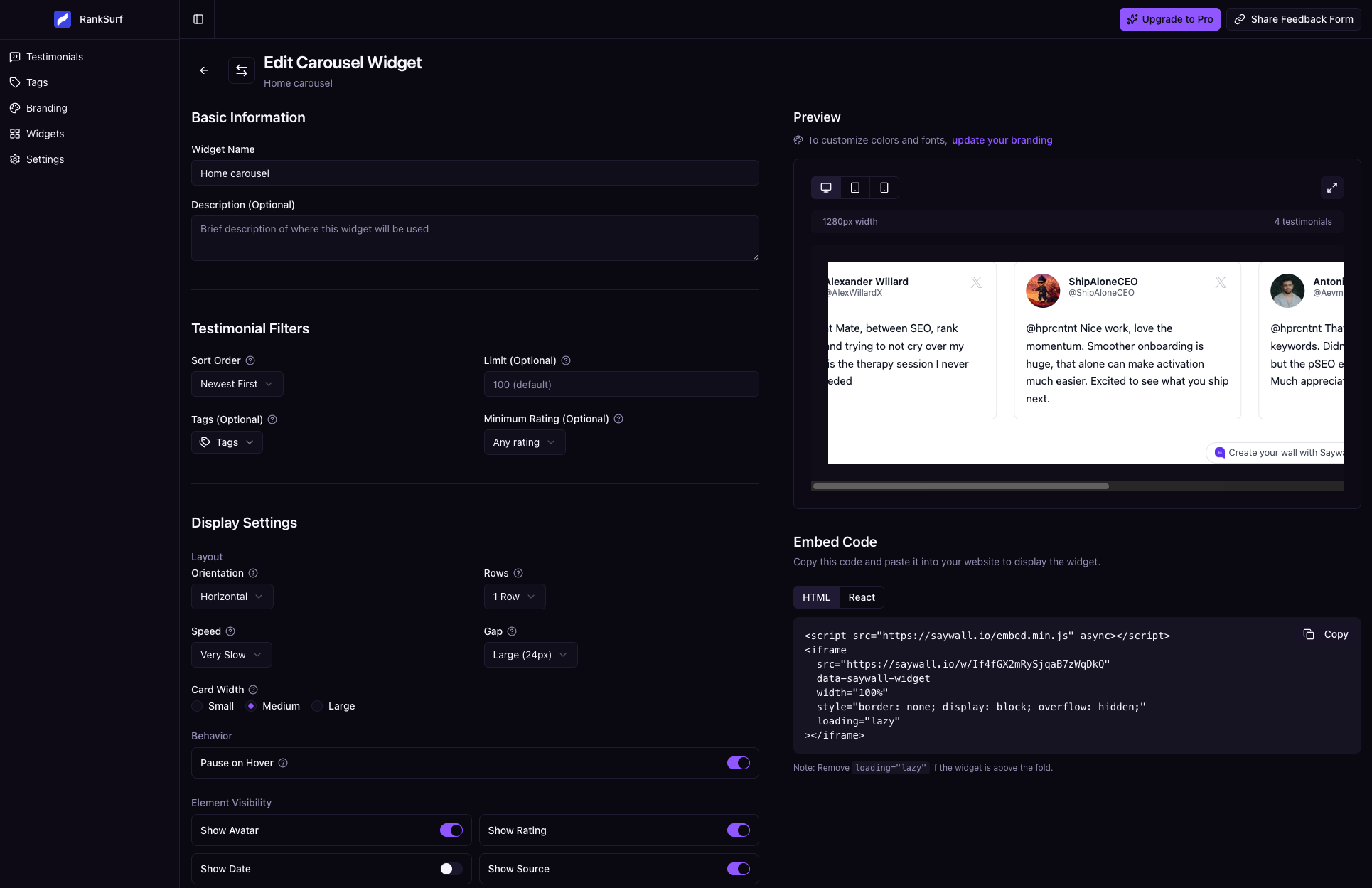Expand the preview to fullscreen
Image resolution: width=1372 pixels, height=888 pixels.
tap(1333, 188)
